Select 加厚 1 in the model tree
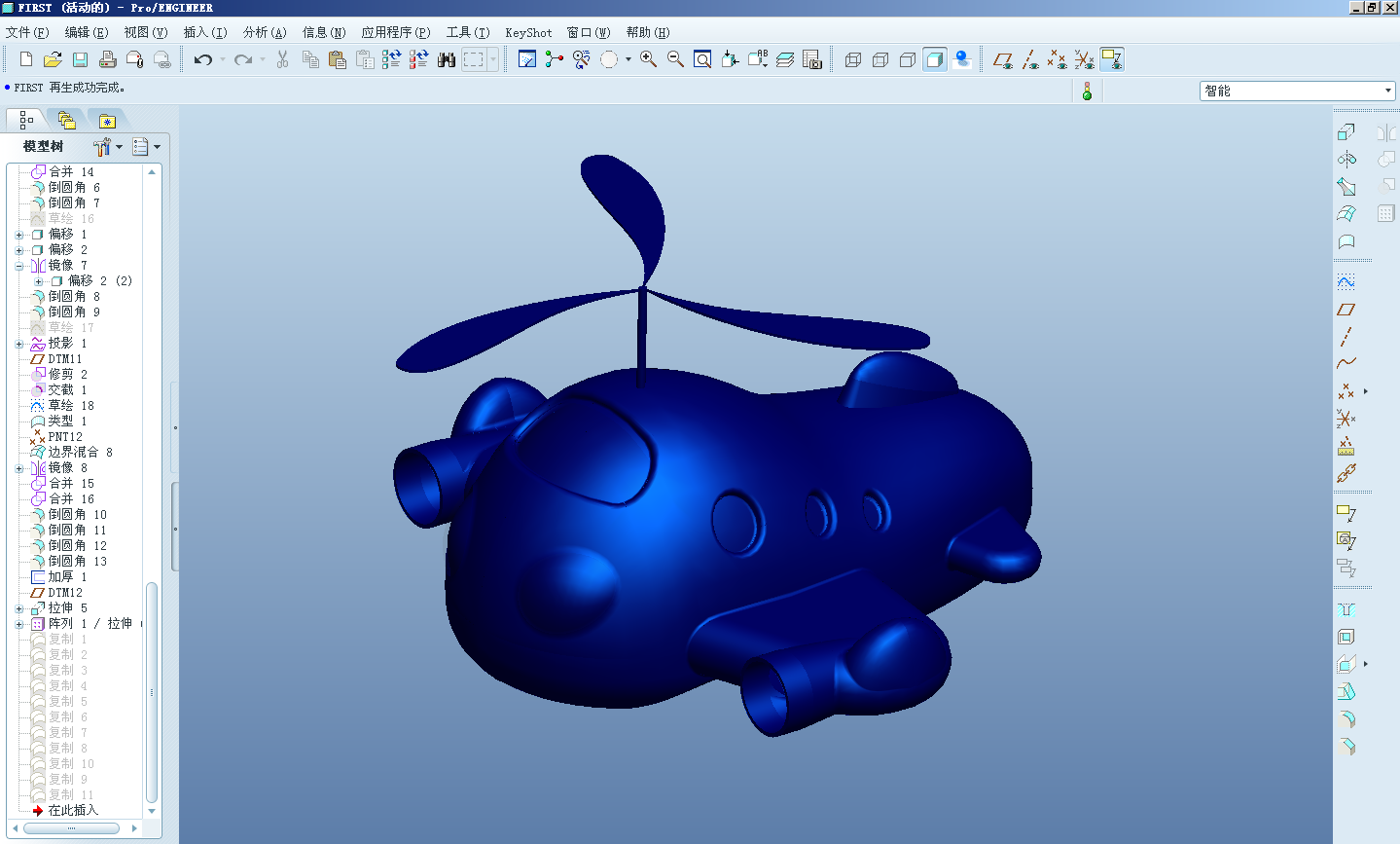The width and height of the screenshot is (1400, 844). point(67,577)
